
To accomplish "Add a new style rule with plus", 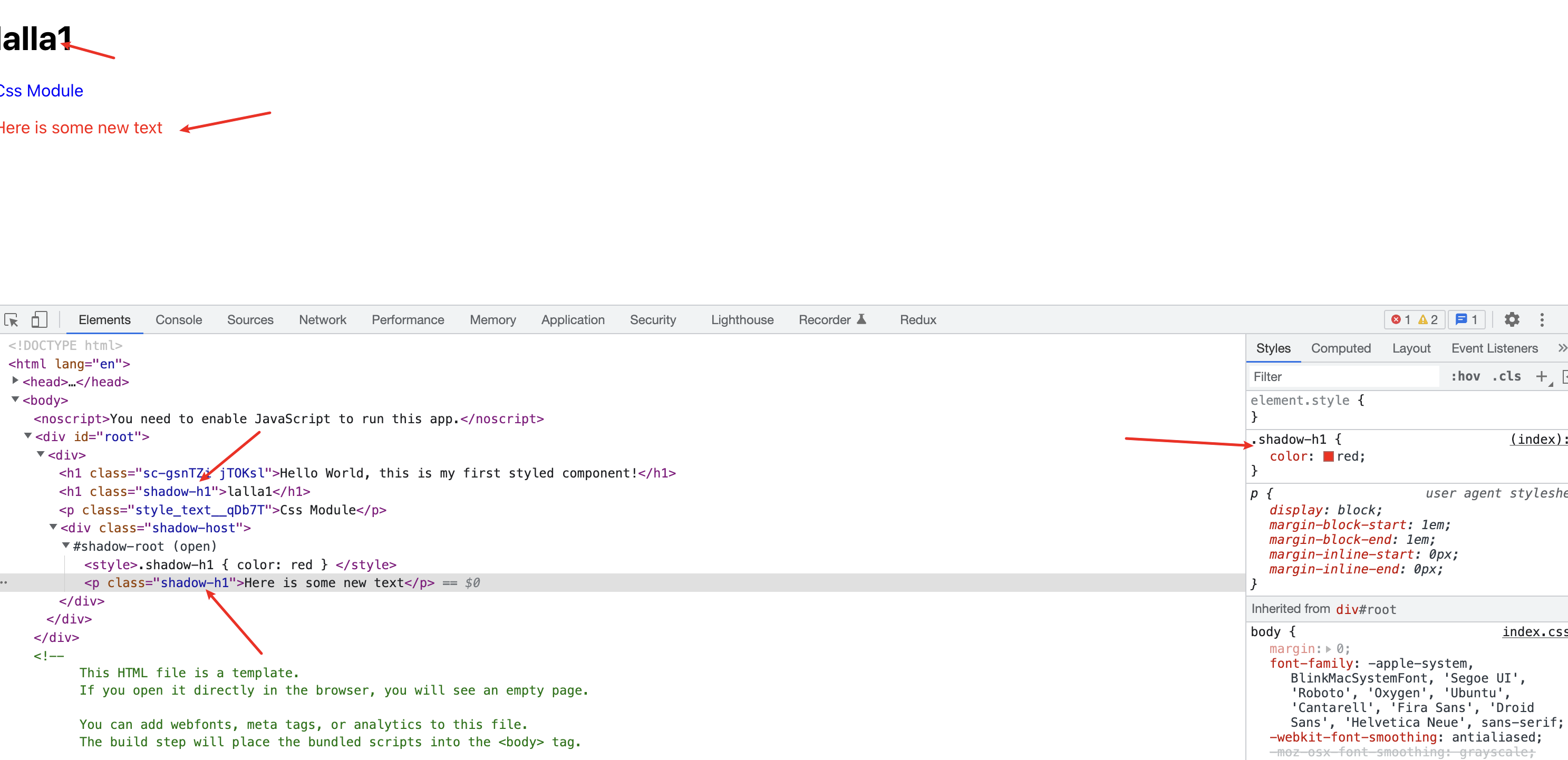I will pos(1542,377).
